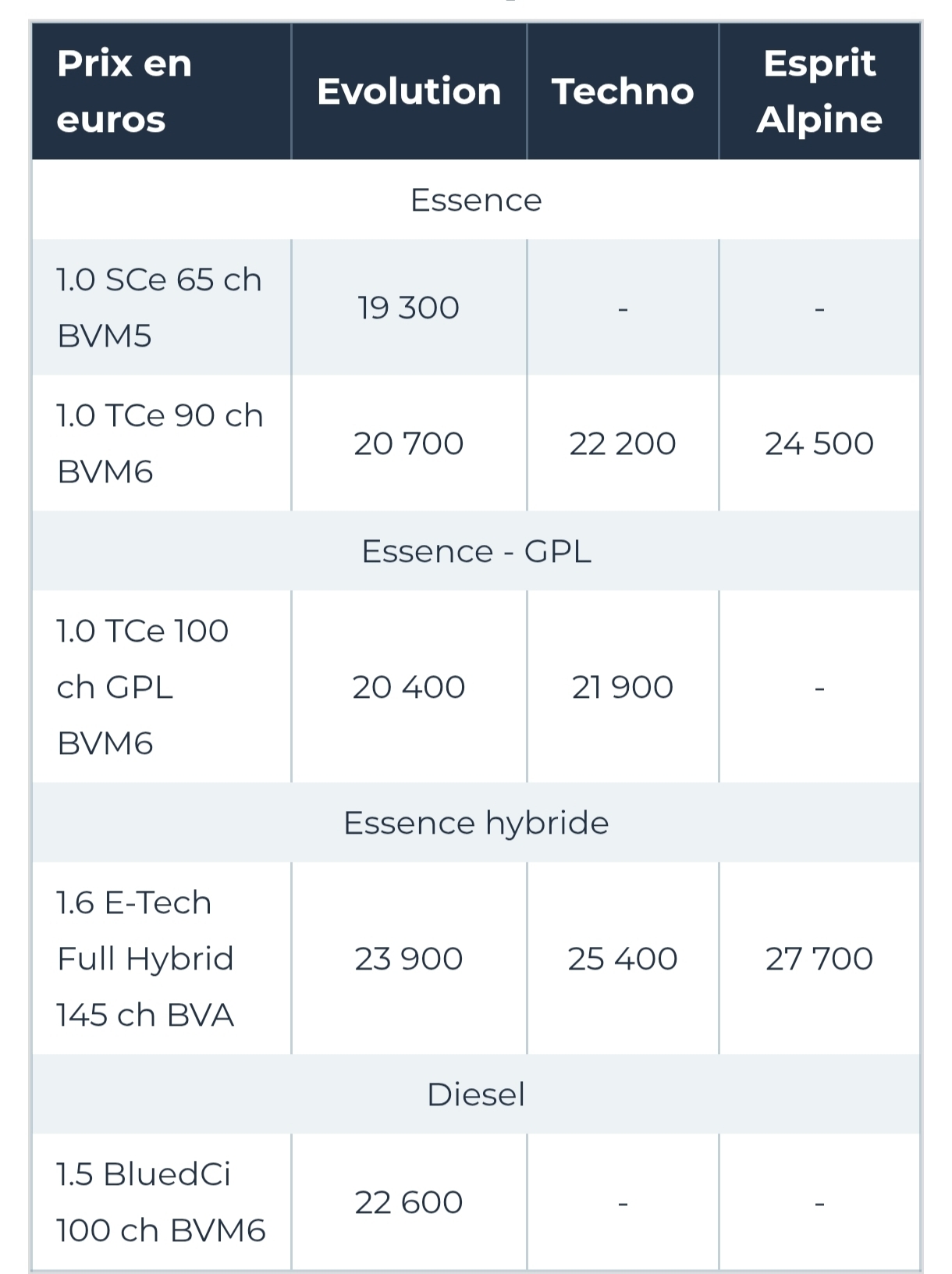Screen dimensions: 952x1274
Task: Click the Esprit Alpine column header
Action: [819, 91]
